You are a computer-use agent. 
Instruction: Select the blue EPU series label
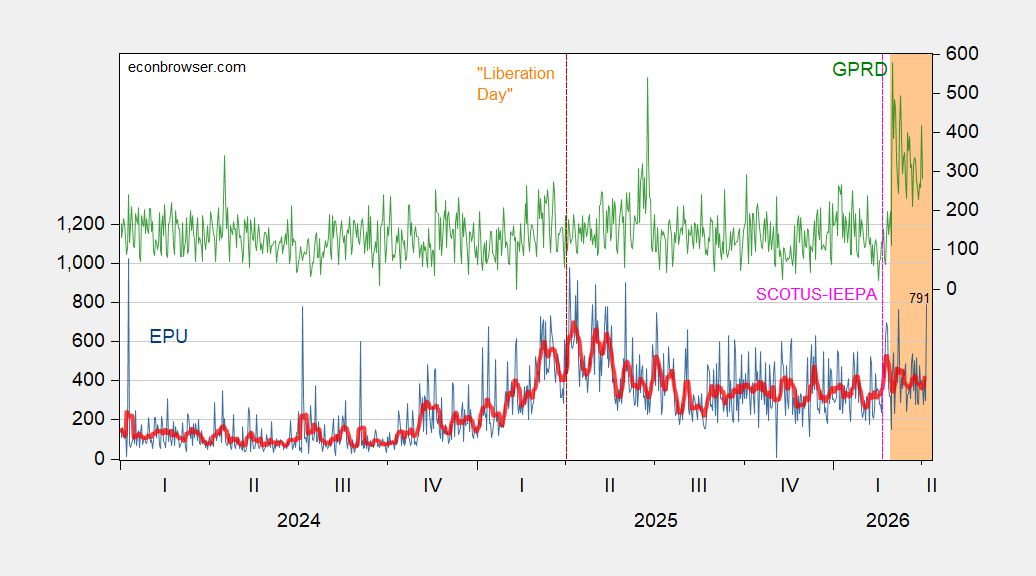[168, 337]
